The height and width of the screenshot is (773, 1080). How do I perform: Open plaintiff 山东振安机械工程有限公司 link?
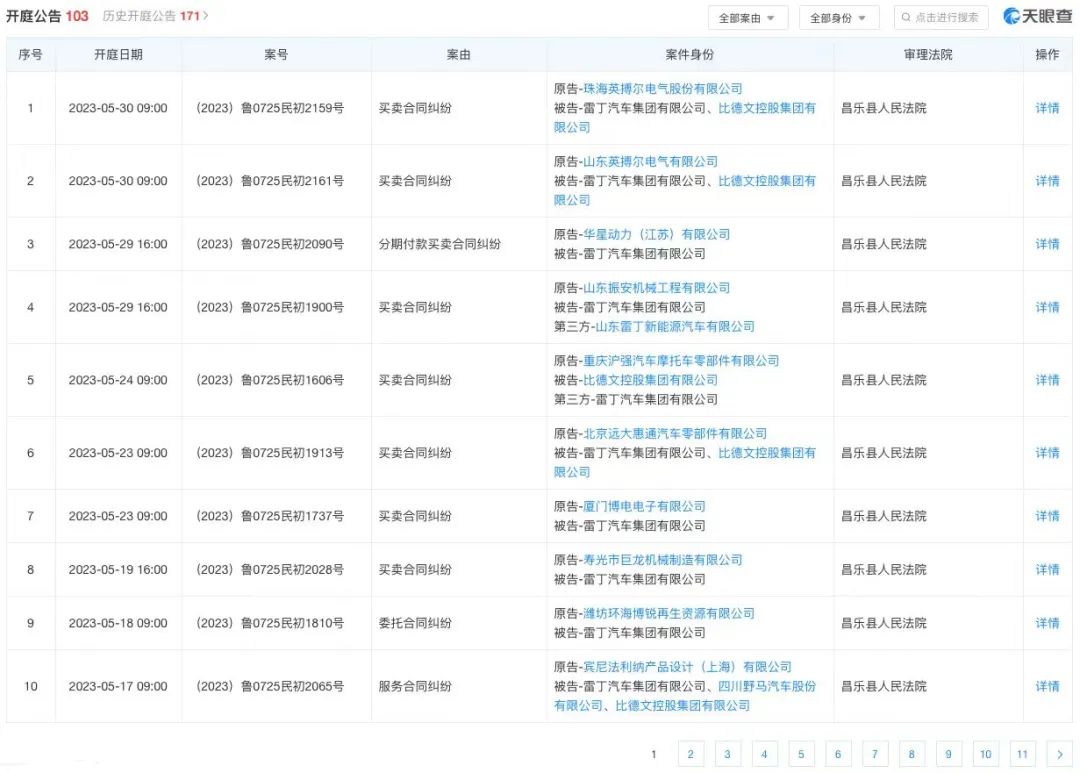point(656,288)
